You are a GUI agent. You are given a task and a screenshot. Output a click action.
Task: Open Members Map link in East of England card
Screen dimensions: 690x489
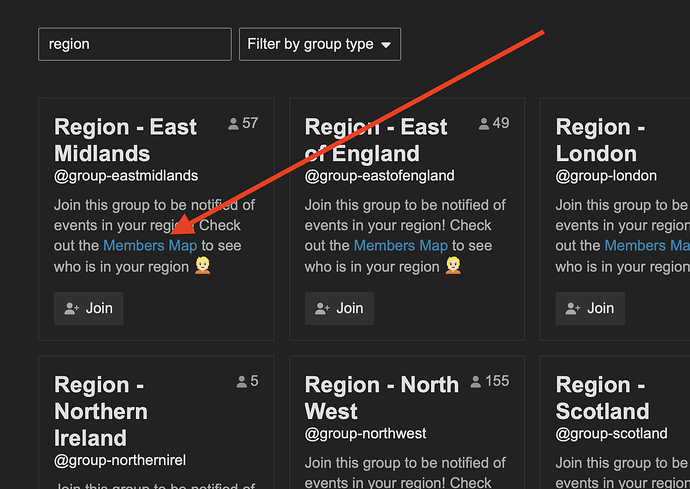tap(400, 246)
